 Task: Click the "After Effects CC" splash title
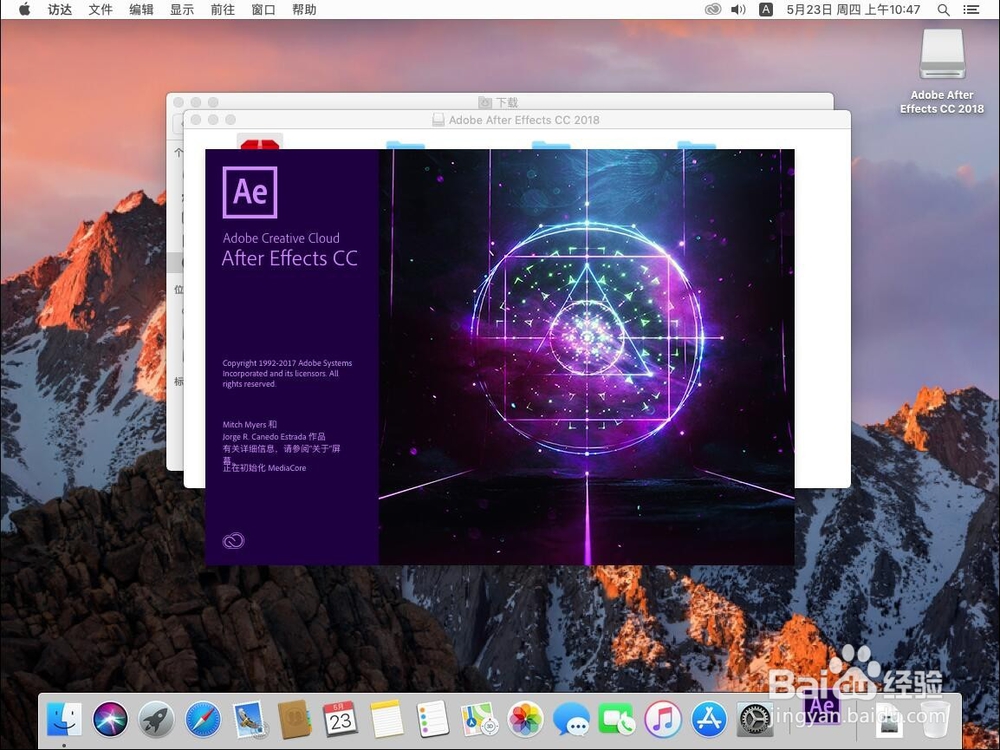click(x=290, y=258)
